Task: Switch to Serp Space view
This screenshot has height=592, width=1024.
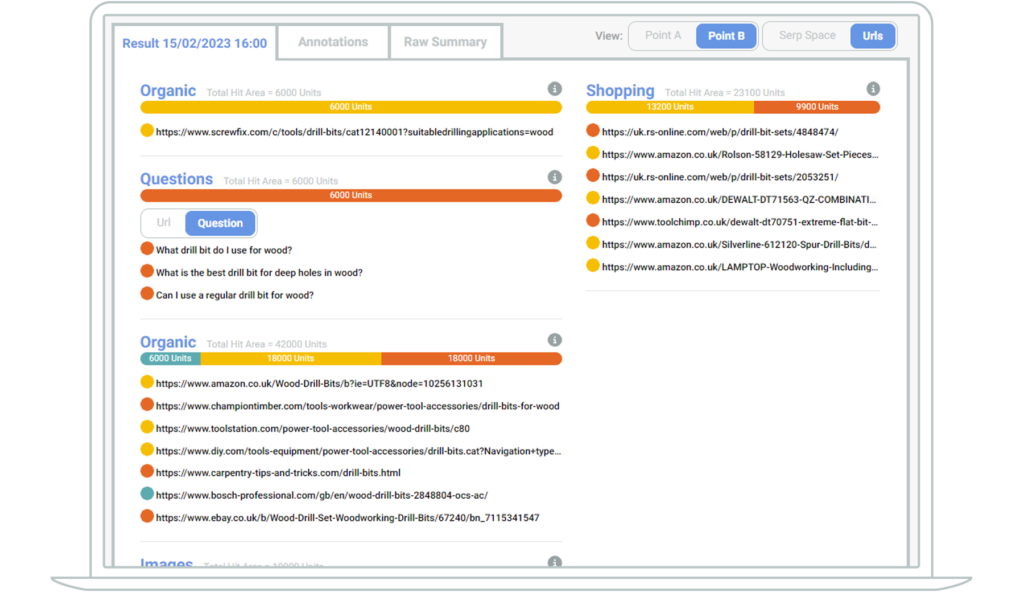Action: click(x=807, y=35)
